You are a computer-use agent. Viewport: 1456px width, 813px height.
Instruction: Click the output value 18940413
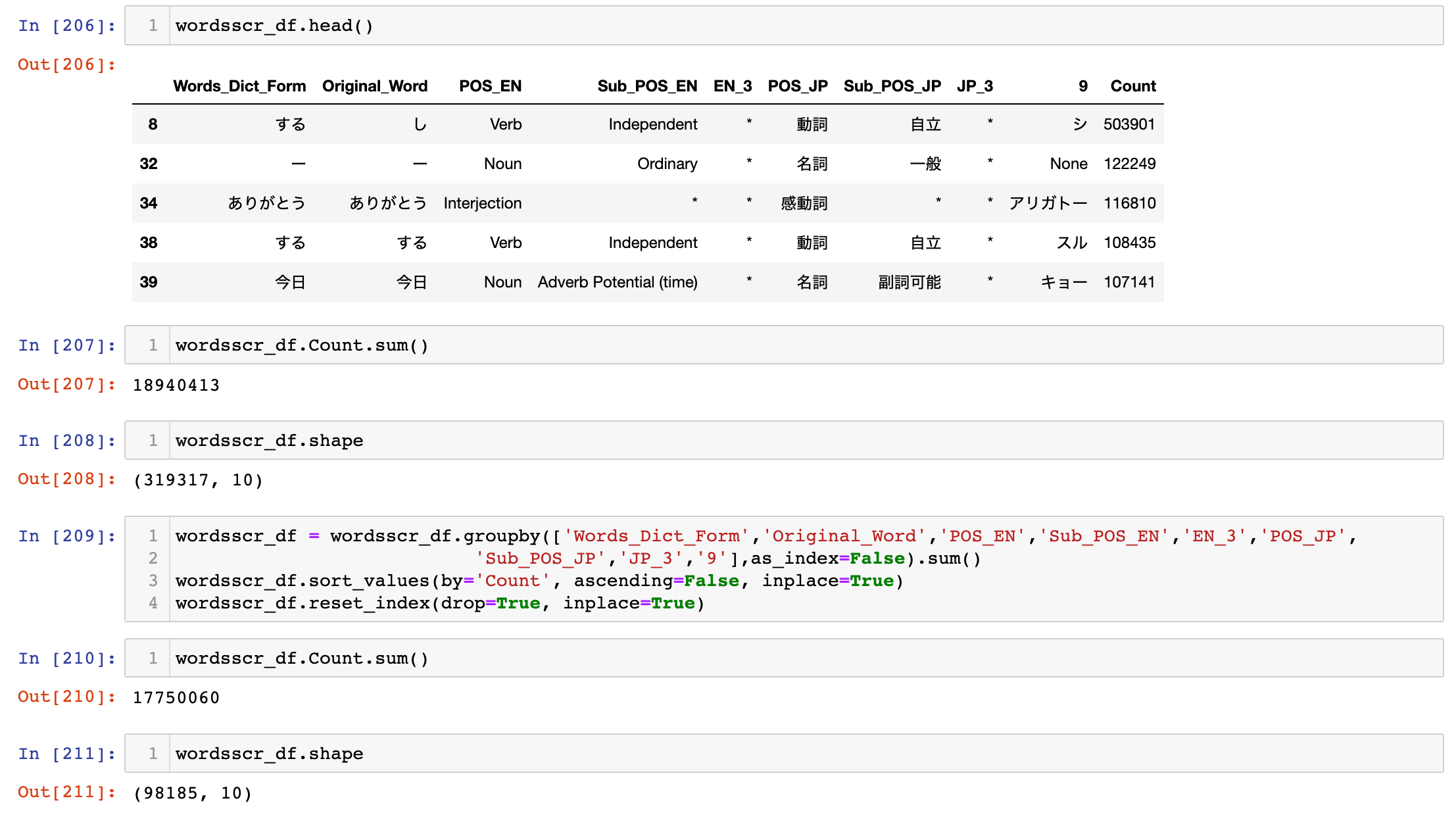point(176,385)
